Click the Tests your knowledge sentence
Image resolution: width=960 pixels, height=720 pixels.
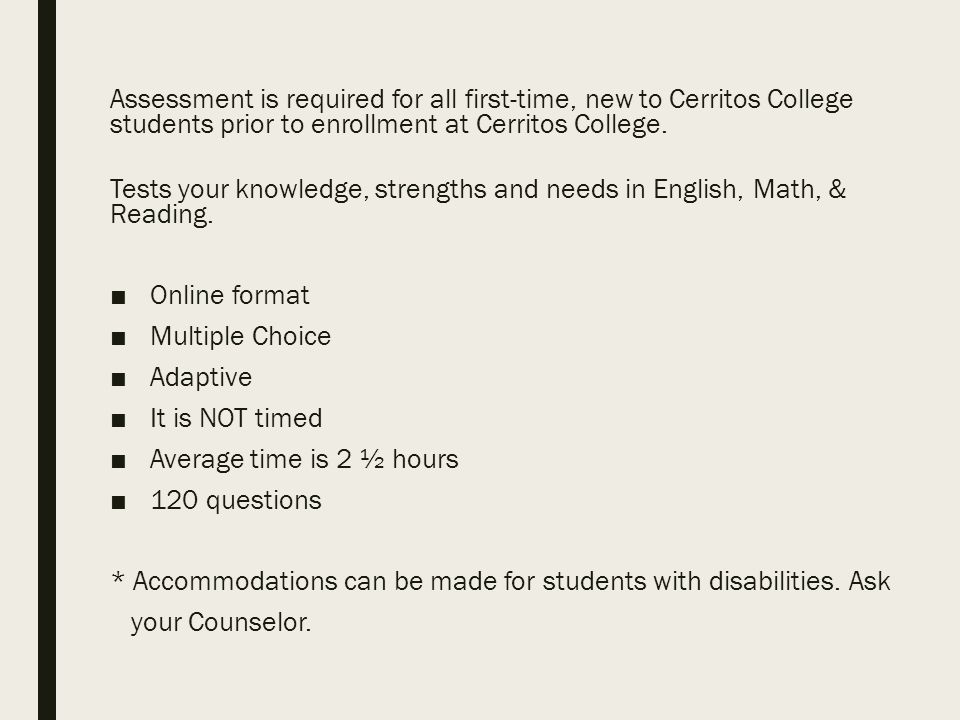point(478,189)
